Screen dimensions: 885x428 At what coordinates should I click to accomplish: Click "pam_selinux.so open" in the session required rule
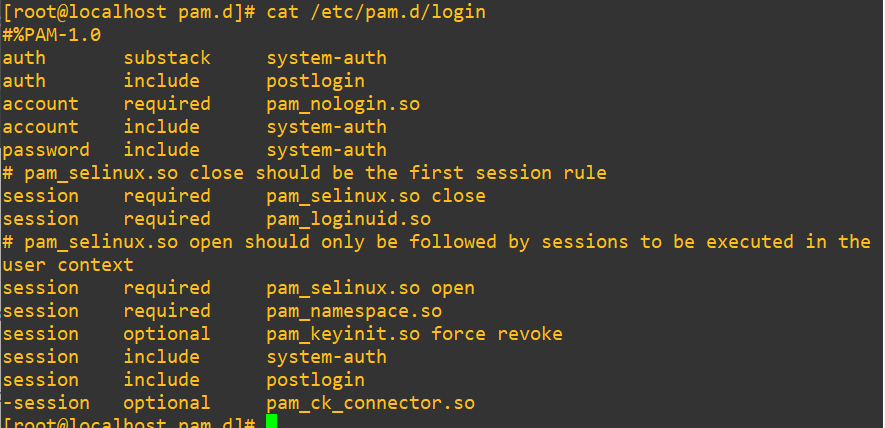[370, 288]
